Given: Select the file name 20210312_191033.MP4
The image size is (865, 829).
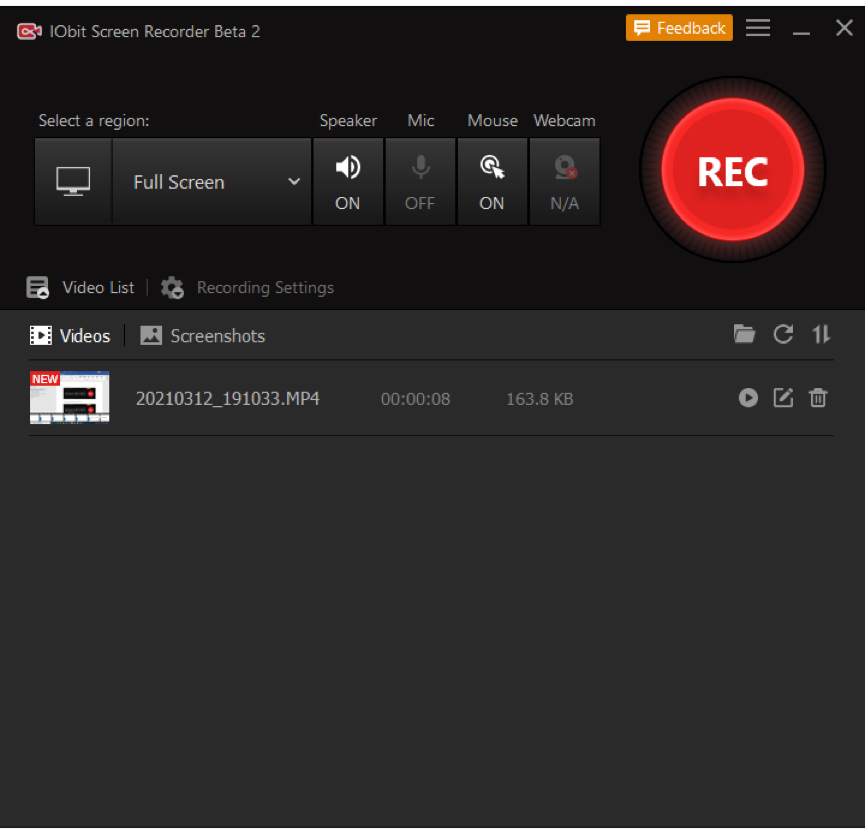Looking at the screenshot, I should [x=228, y=398].
